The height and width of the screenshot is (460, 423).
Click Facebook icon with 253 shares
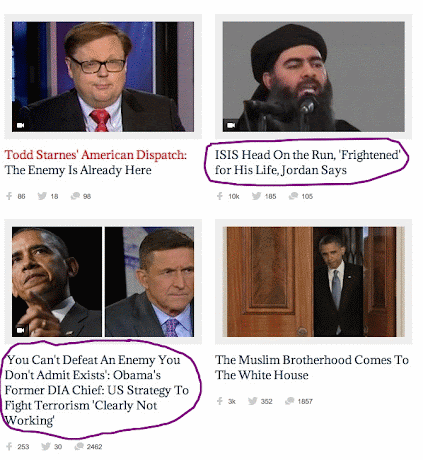[x=9, y=446]
